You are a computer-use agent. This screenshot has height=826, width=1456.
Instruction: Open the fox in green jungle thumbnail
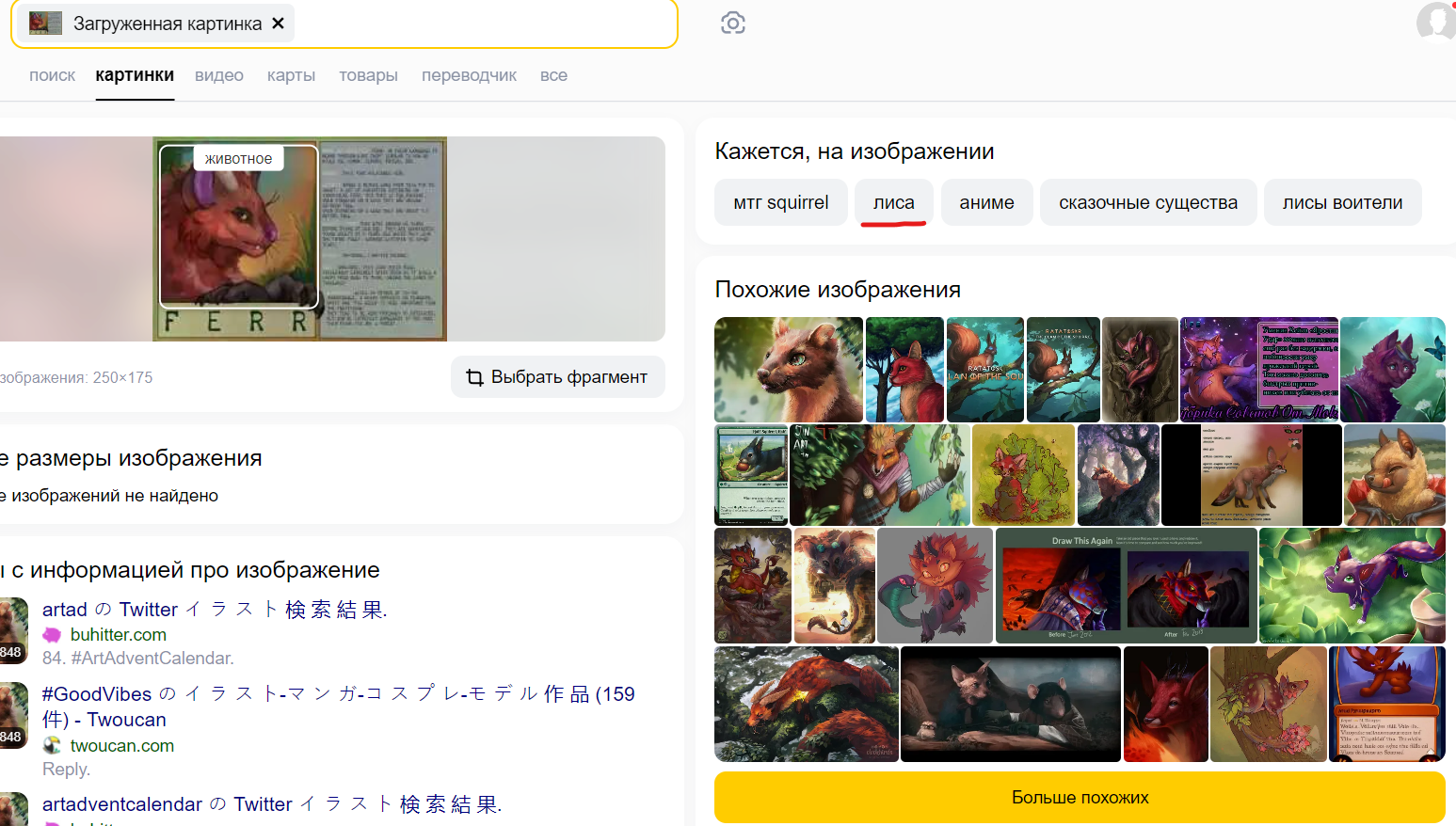tap(880, 475)
